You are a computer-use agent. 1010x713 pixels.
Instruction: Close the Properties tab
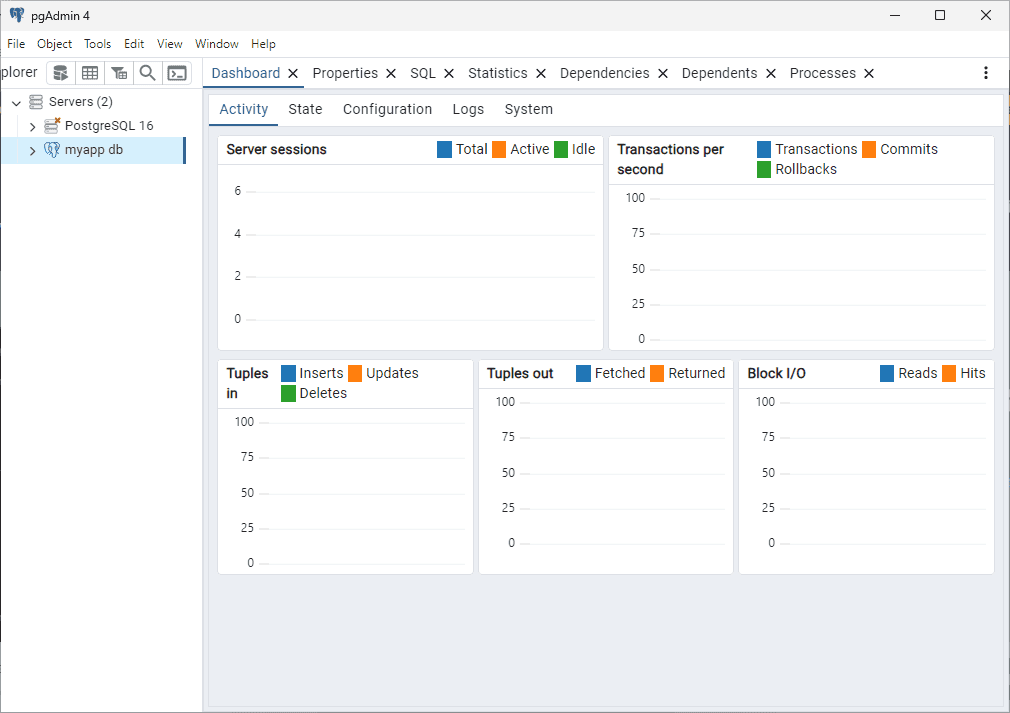[x=391, y=73]
